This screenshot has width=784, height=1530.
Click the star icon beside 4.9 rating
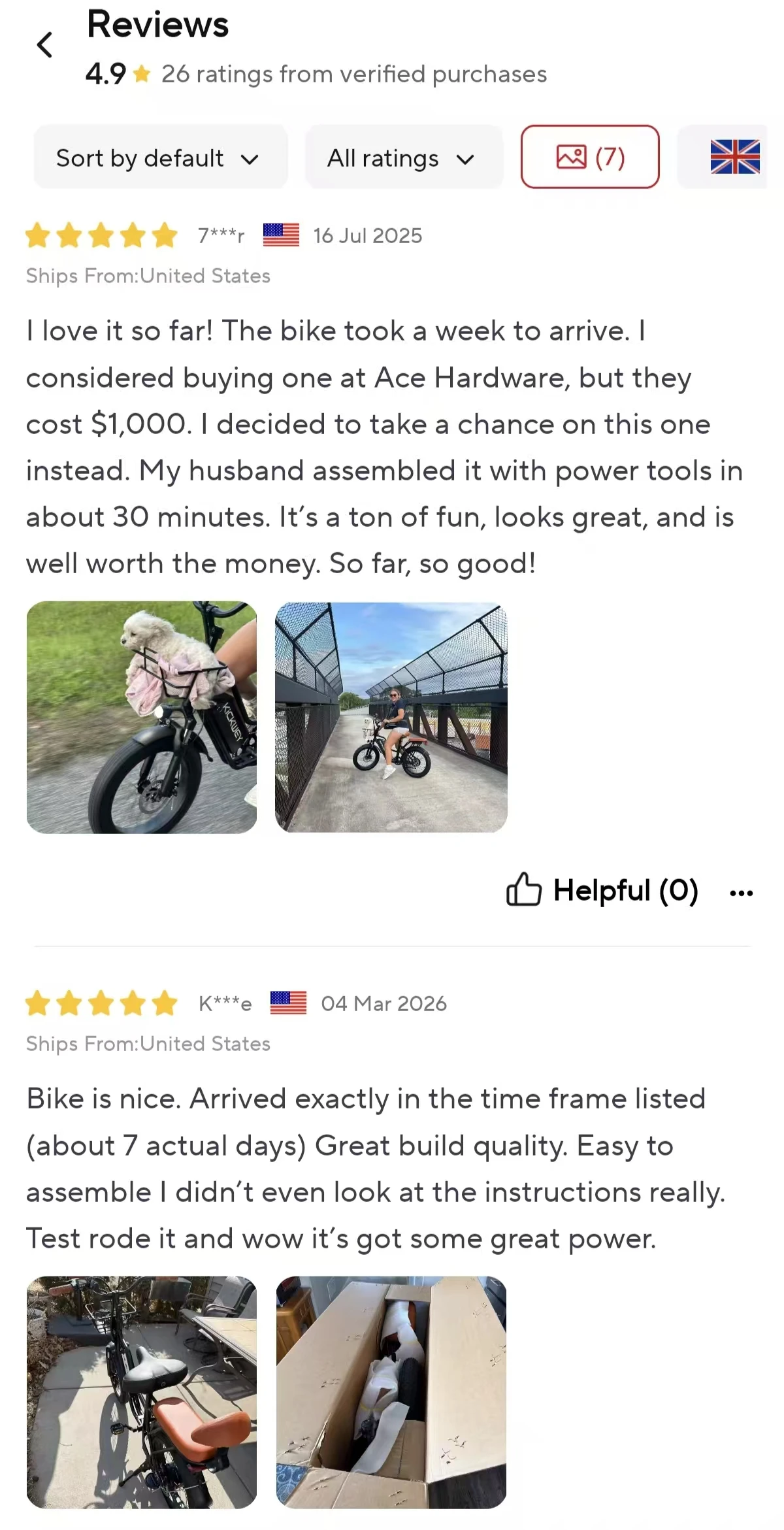click(142, 75)
